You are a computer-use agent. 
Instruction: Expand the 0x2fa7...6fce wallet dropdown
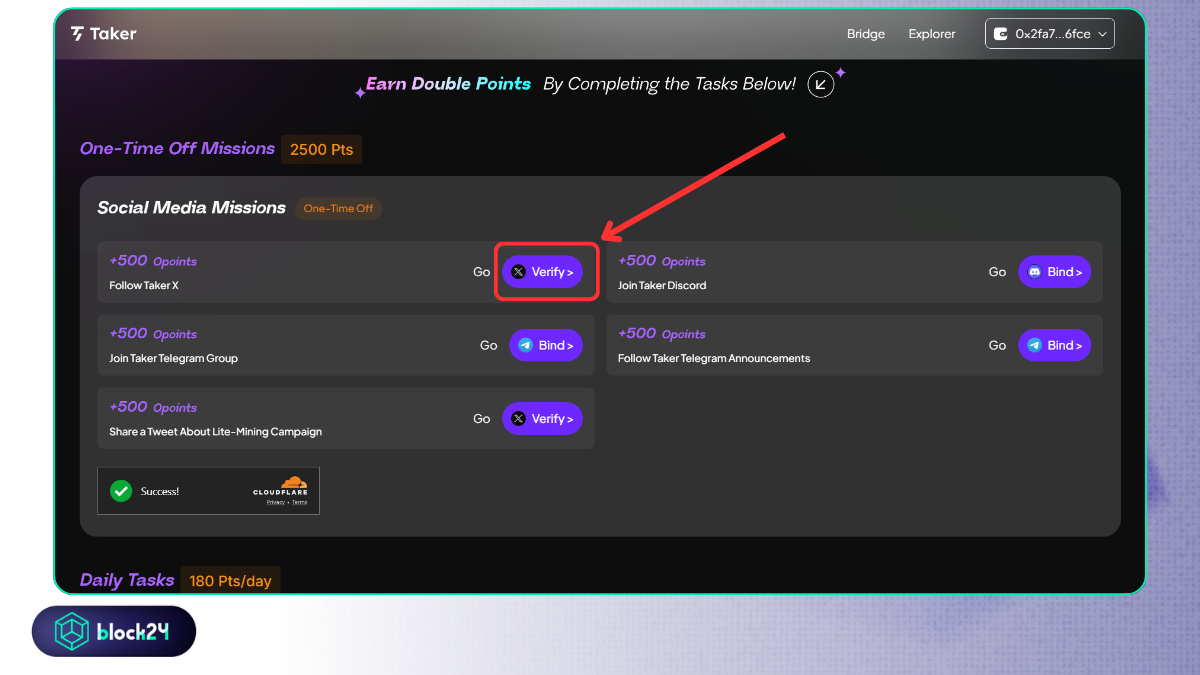coord(1050,34)
